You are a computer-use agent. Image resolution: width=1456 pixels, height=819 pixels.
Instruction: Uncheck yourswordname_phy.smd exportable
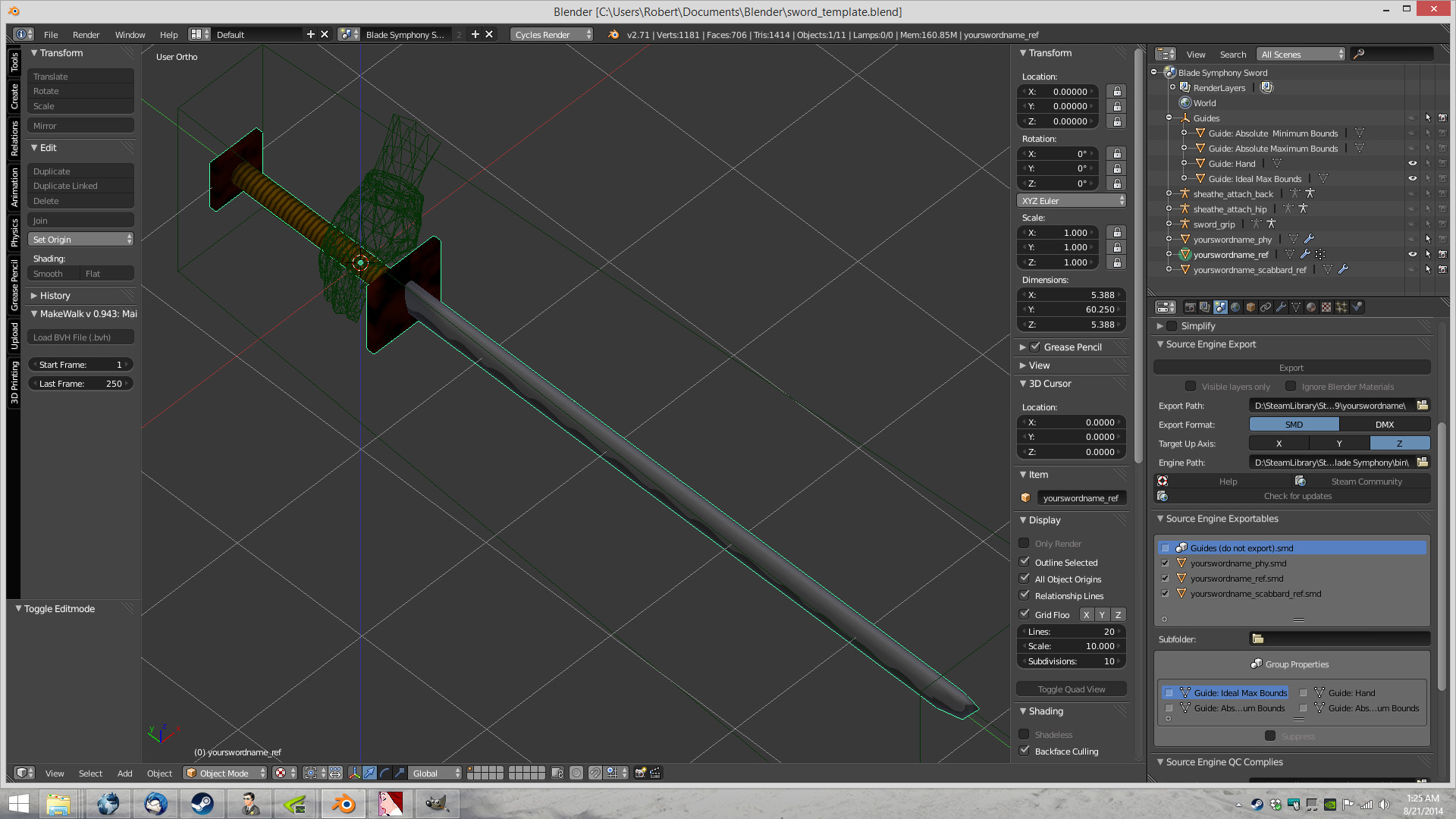pyautogui.click(x=1165, y=563)
